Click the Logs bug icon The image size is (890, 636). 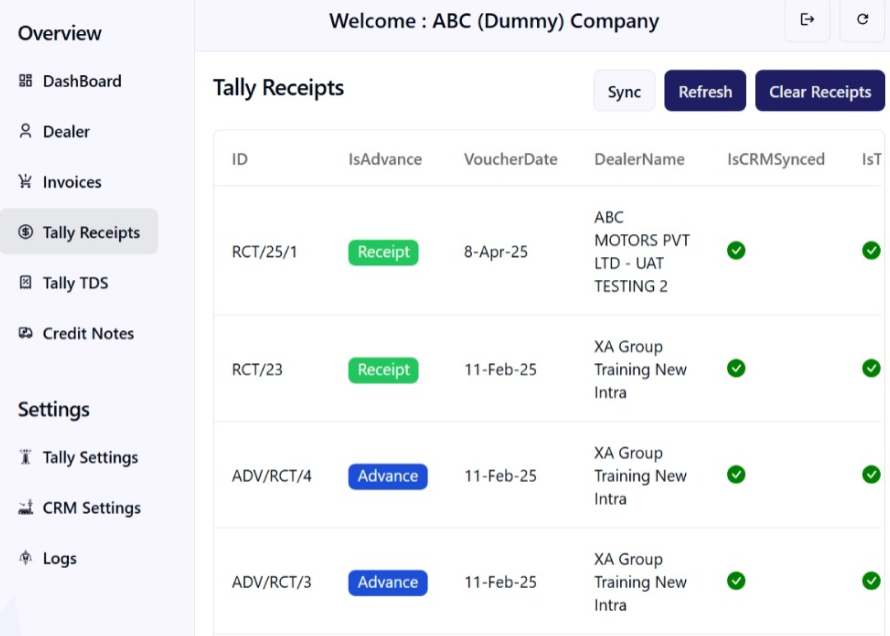26,558
